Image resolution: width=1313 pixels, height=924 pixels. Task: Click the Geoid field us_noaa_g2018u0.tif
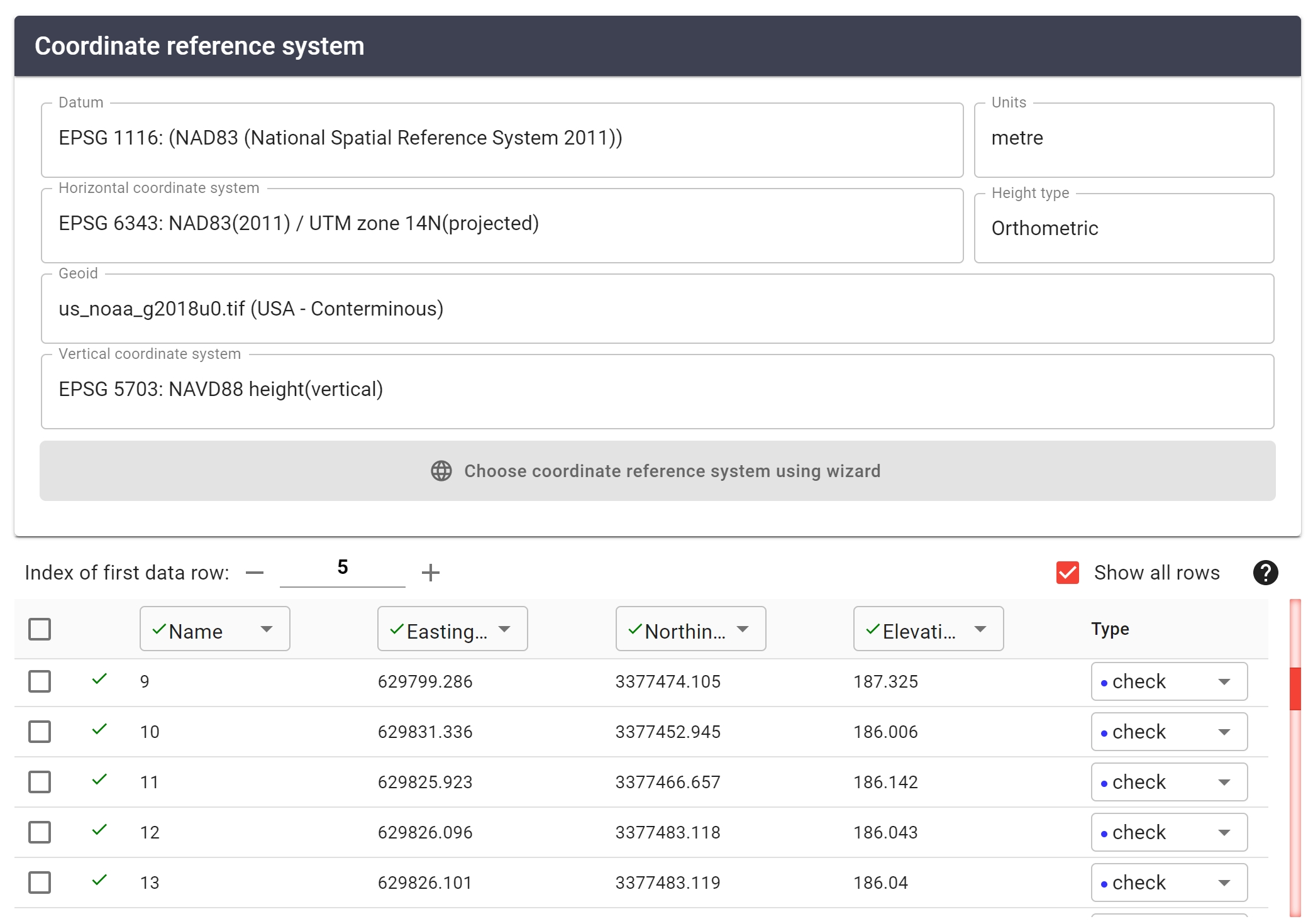[657, 309]
